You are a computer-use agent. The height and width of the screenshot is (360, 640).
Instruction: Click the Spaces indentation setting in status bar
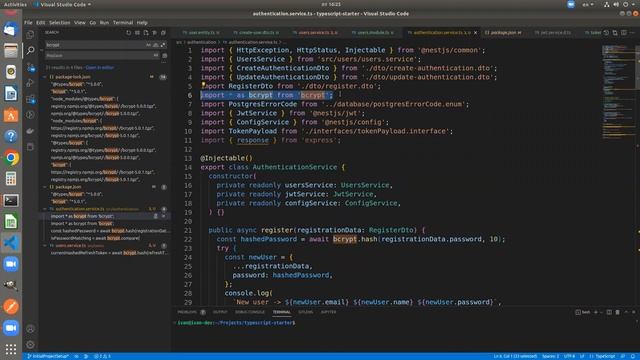click(550, 356)
